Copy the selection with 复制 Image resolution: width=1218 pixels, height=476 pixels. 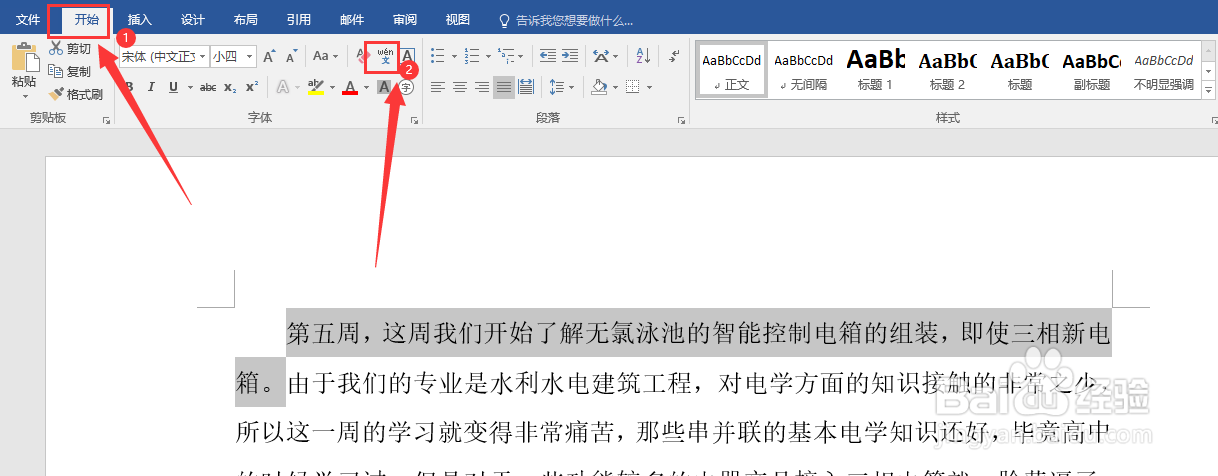[x=70, y=71]
